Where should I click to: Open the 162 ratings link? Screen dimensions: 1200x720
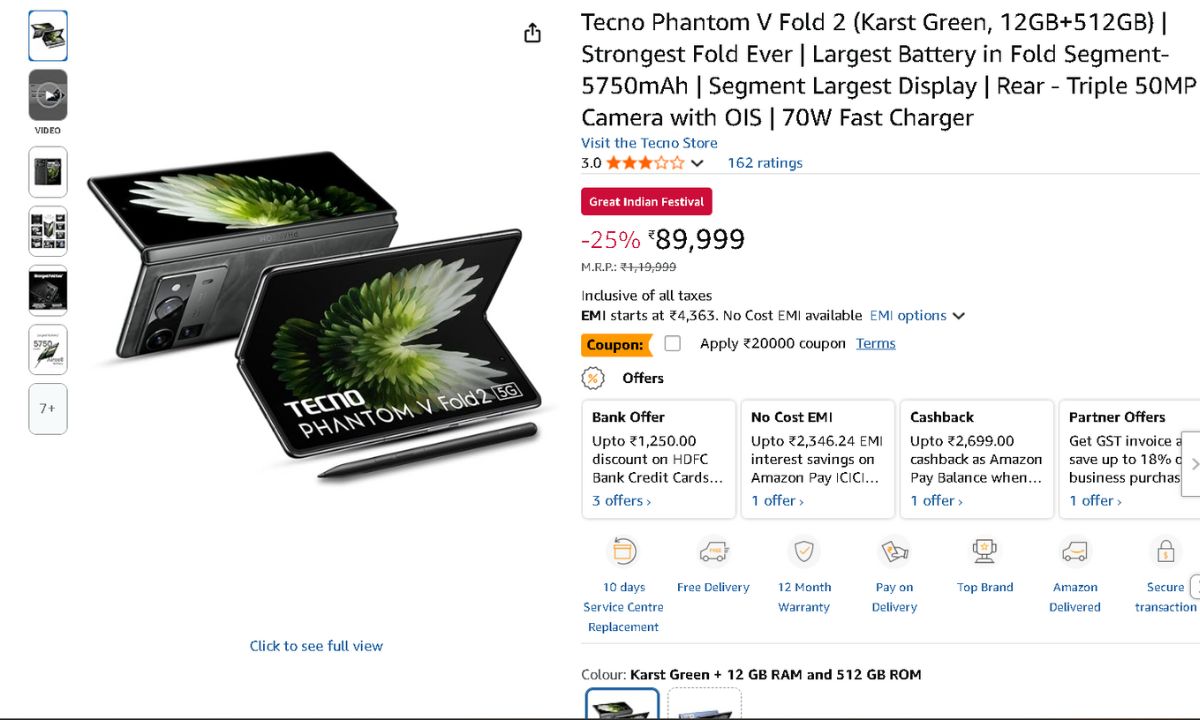coord(764,163)
